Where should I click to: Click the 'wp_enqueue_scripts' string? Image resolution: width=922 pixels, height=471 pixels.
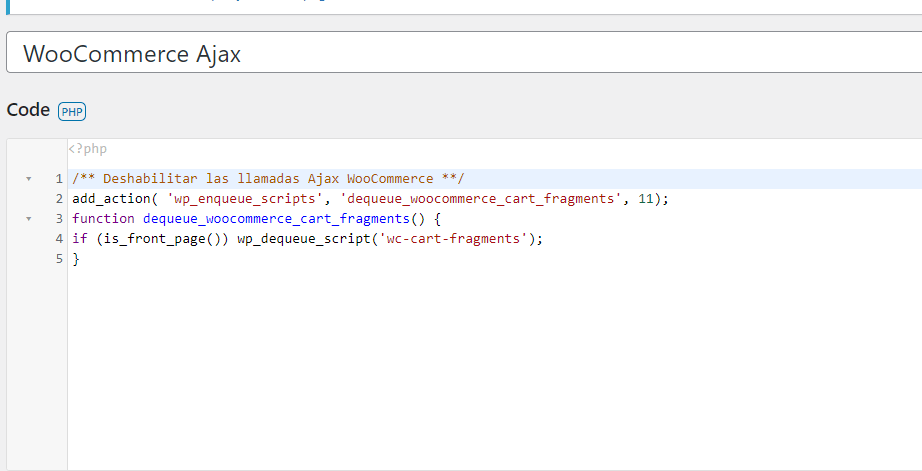(x=245, y=199)
